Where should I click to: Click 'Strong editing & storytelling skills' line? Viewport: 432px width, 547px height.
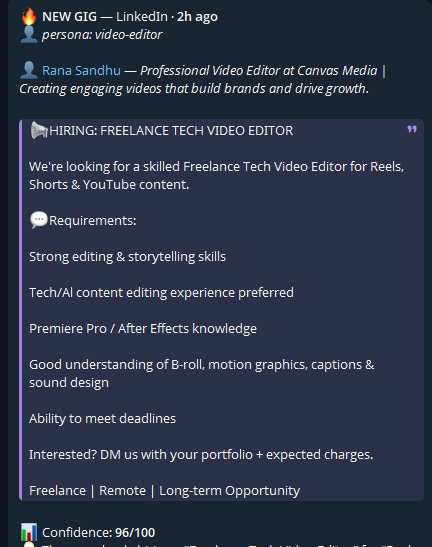pos(127,257)
